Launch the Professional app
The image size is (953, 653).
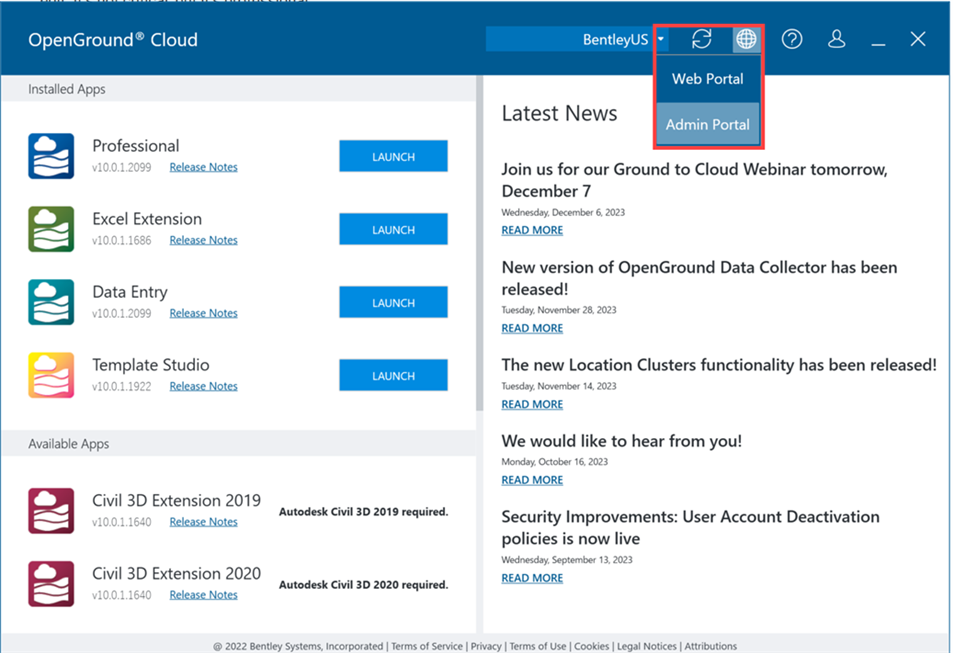[393, 156]
